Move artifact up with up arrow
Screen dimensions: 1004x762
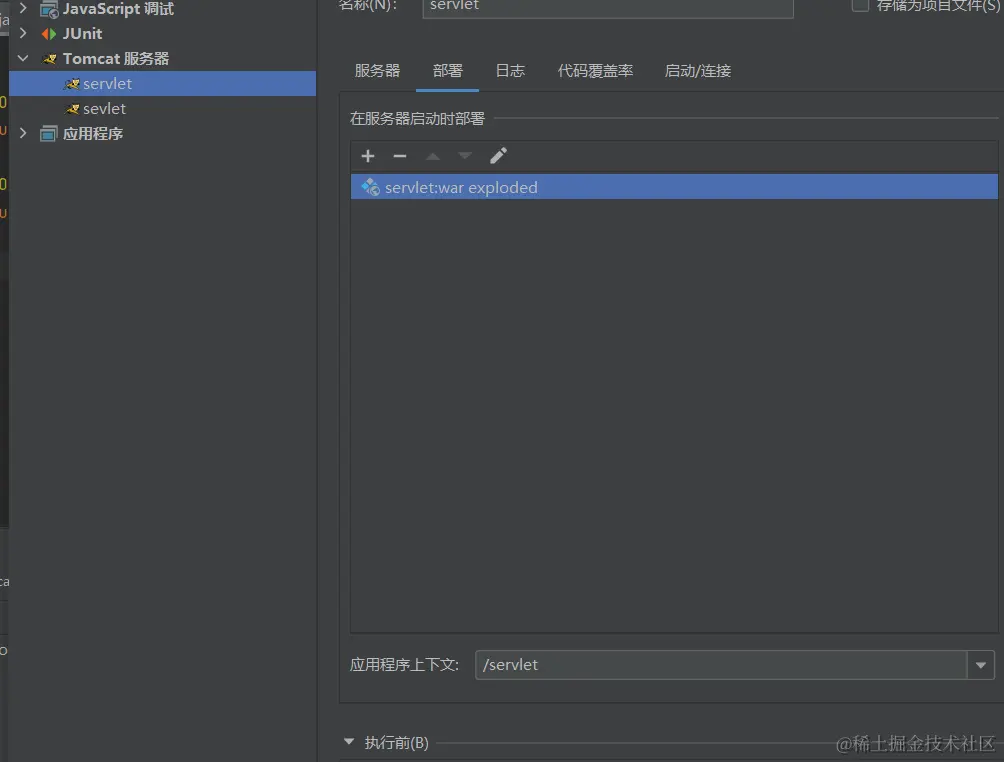click(x=433, y=156)
